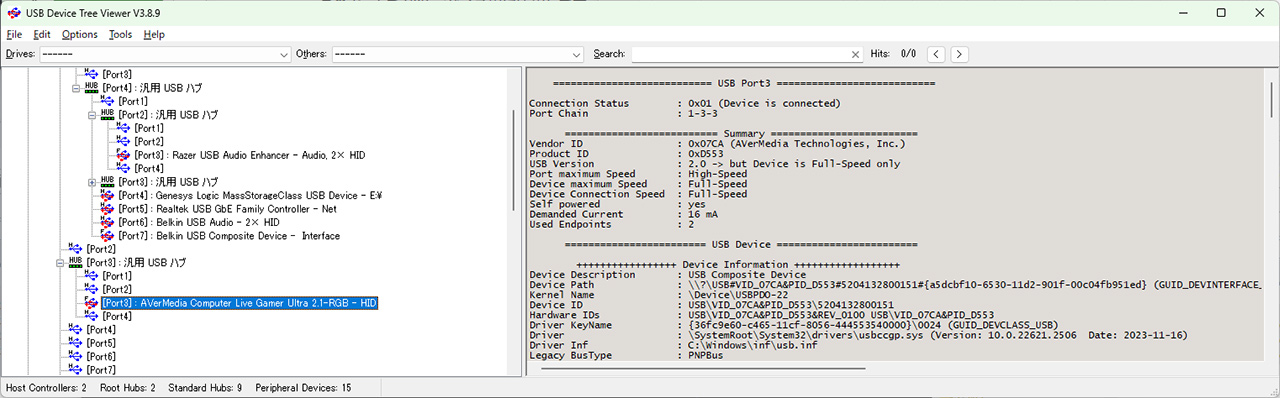
Task: Click the AVerMedia Live Gamer Ultra device icon
Action: (91, 303)
